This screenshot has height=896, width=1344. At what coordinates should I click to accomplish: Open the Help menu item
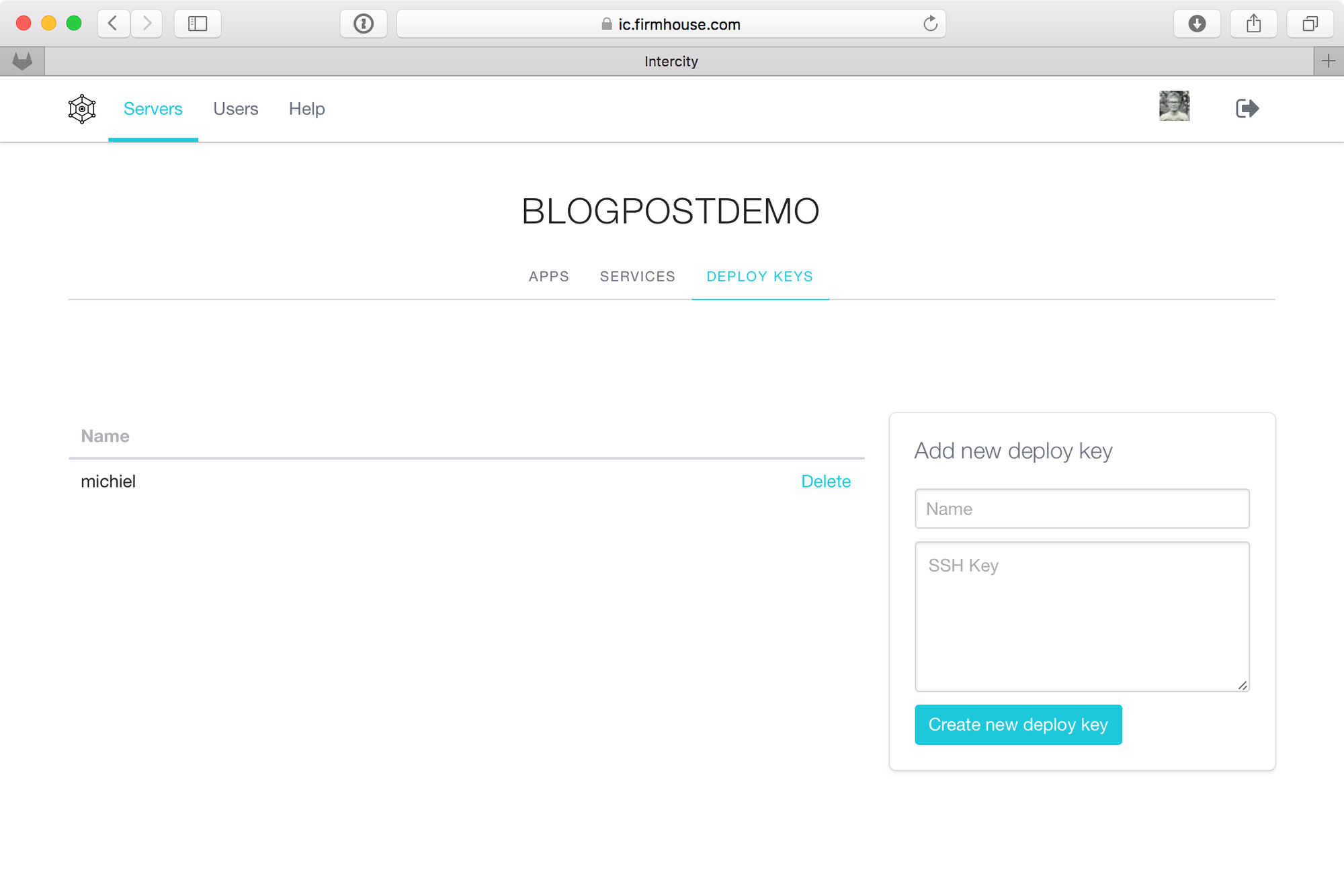306,109
